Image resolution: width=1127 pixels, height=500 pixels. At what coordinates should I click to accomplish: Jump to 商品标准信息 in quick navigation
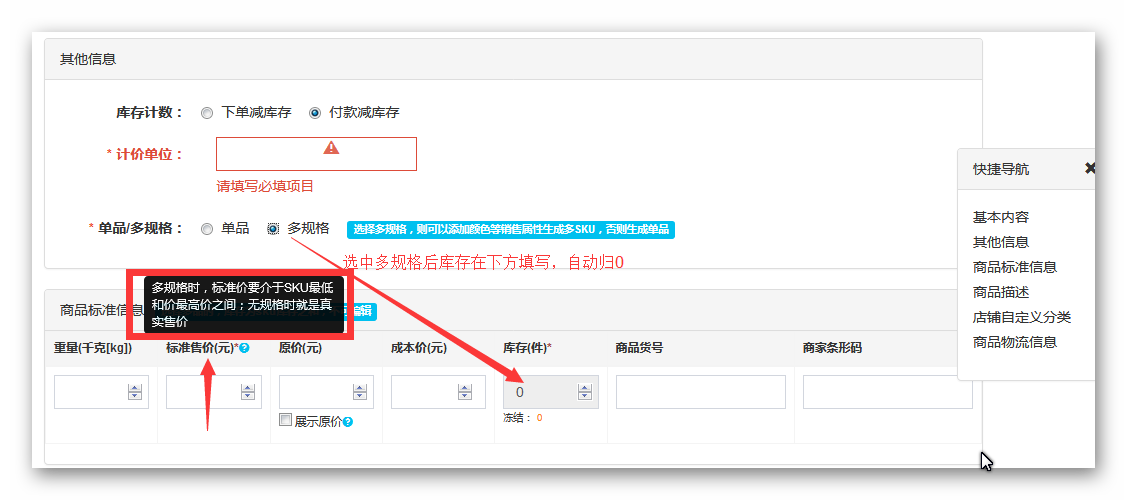(x=1015, y=267)
